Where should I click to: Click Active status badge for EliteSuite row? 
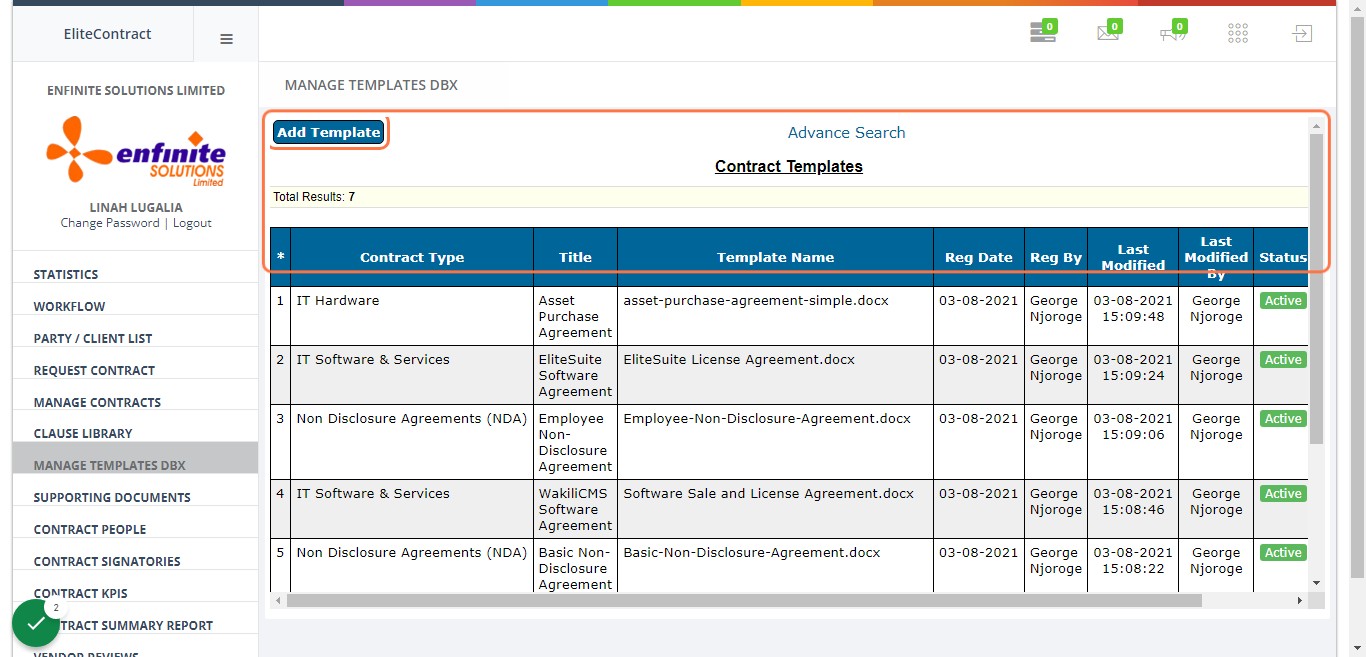point(1282,359)
